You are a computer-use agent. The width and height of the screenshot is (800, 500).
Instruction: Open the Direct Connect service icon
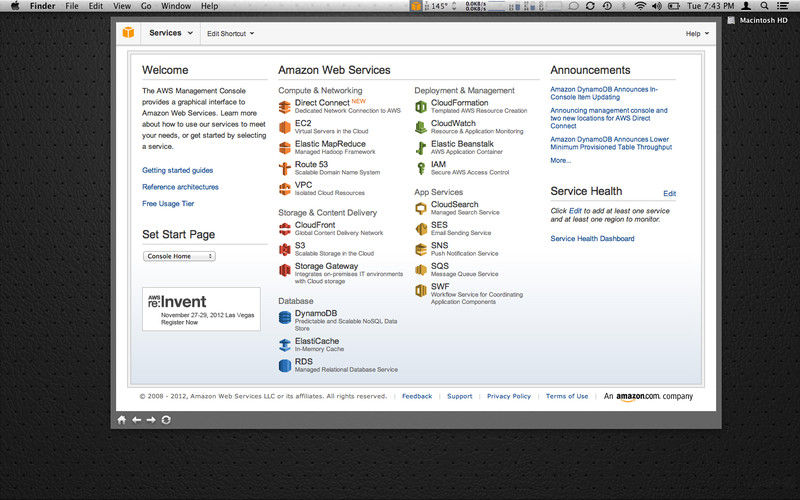[285, 107]
